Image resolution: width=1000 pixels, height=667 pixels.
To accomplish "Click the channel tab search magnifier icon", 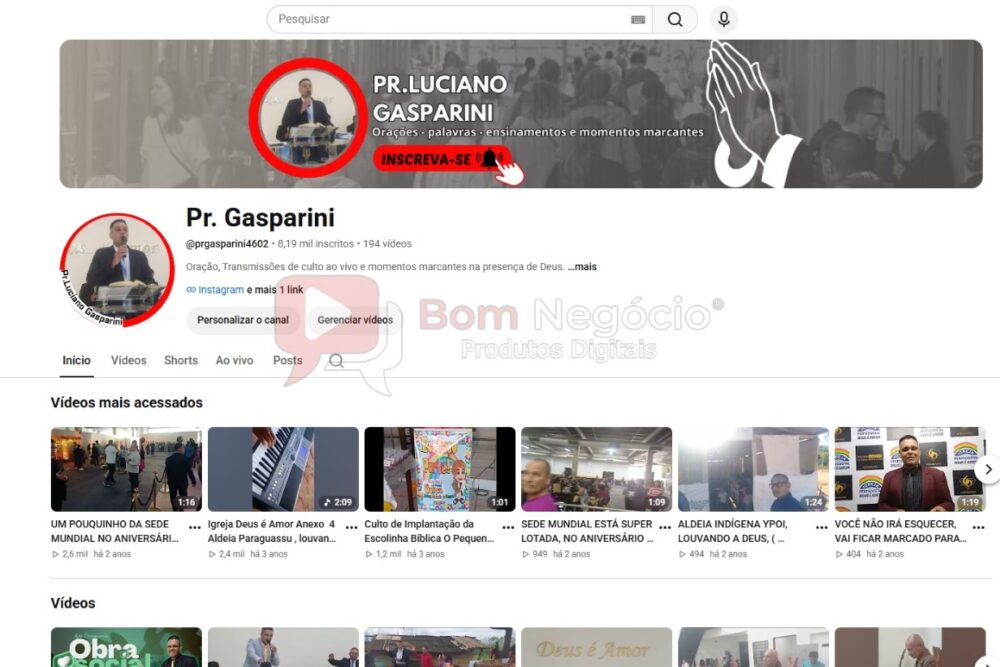I will (x=336, y=361).
